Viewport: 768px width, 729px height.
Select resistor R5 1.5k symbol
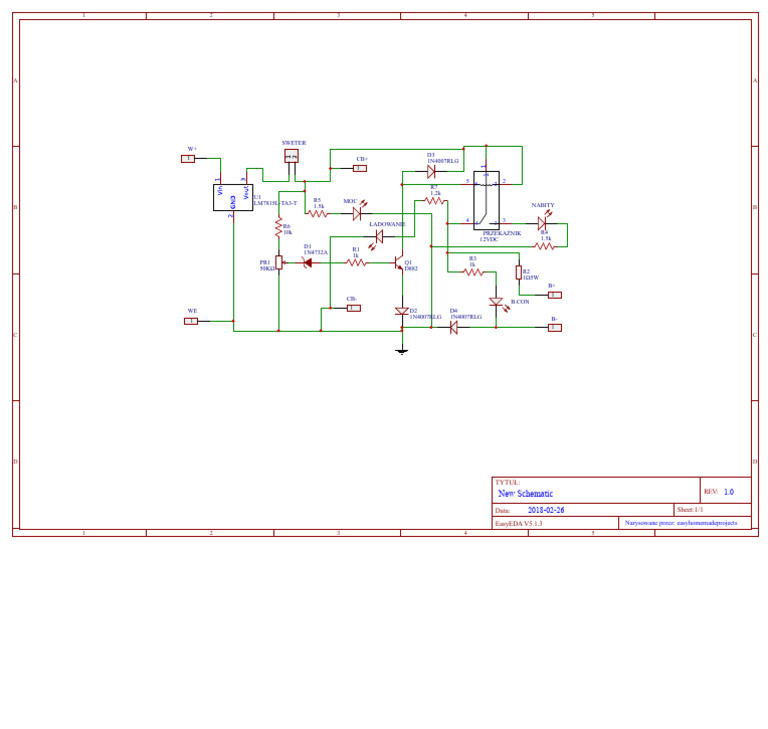click(x=318, y=214)
